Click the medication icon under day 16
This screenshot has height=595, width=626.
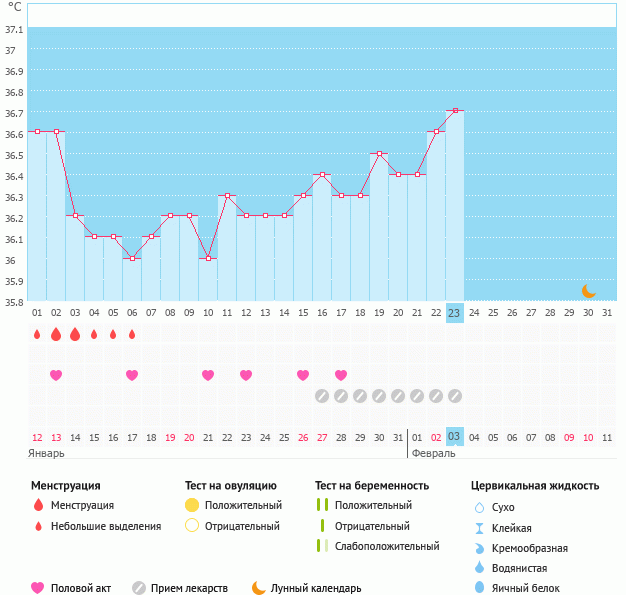point(322,396)
